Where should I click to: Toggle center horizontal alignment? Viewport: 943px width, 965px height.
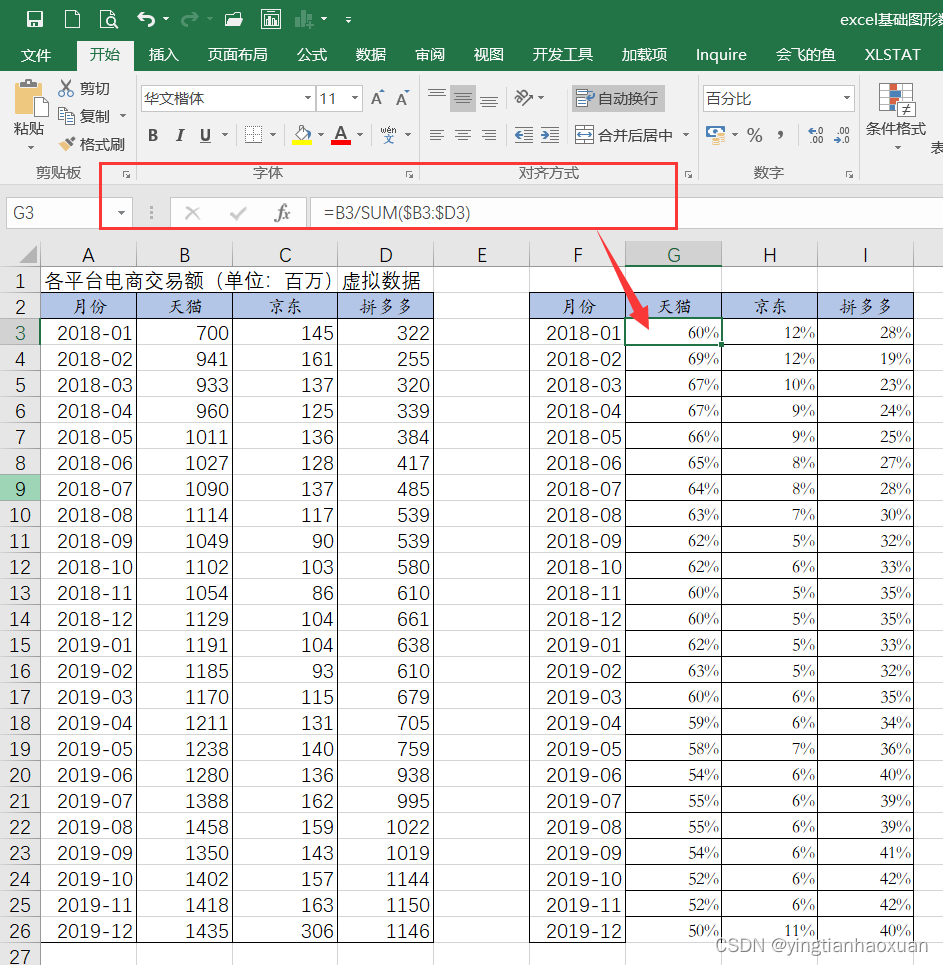pos(463,135)
